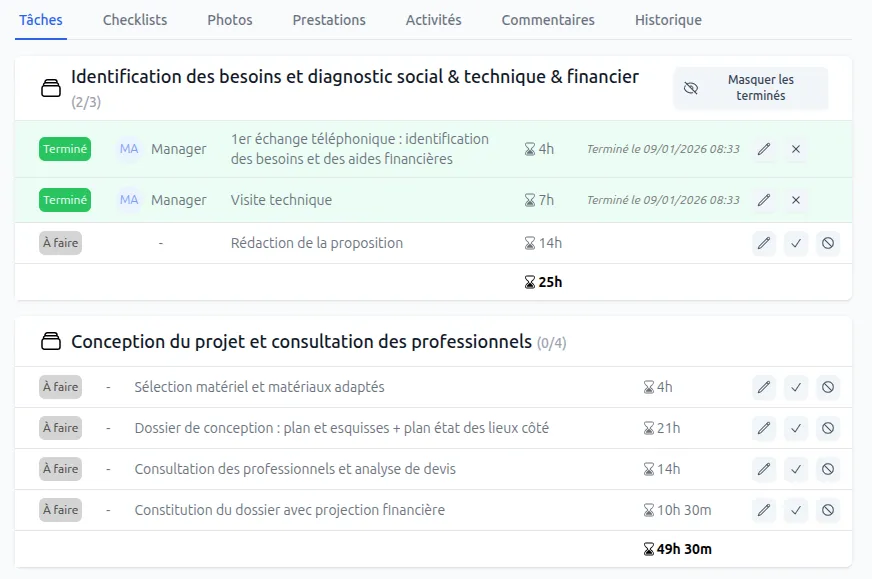Open the Prestations tab

click(x=329, y=20)
